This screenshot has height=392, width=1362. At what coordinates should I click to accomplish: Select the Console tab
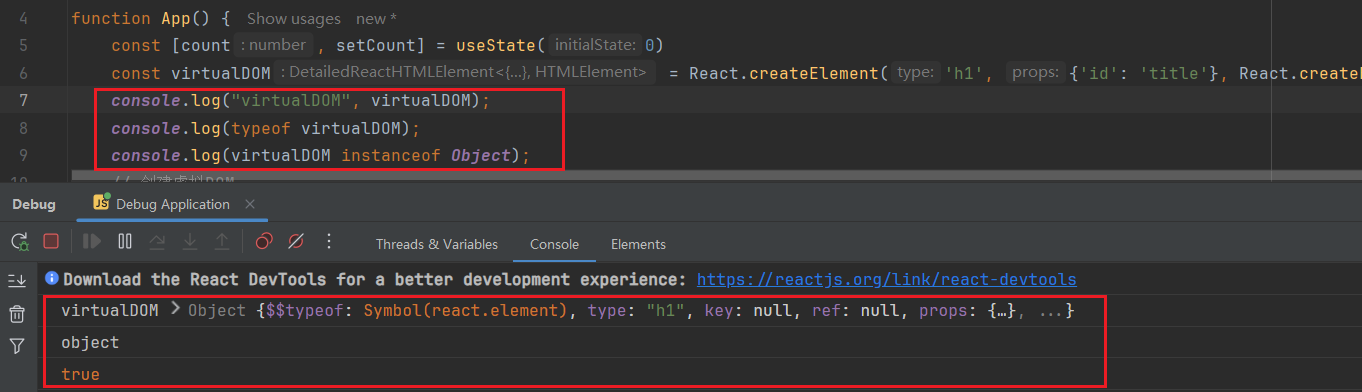click(554, 244)
